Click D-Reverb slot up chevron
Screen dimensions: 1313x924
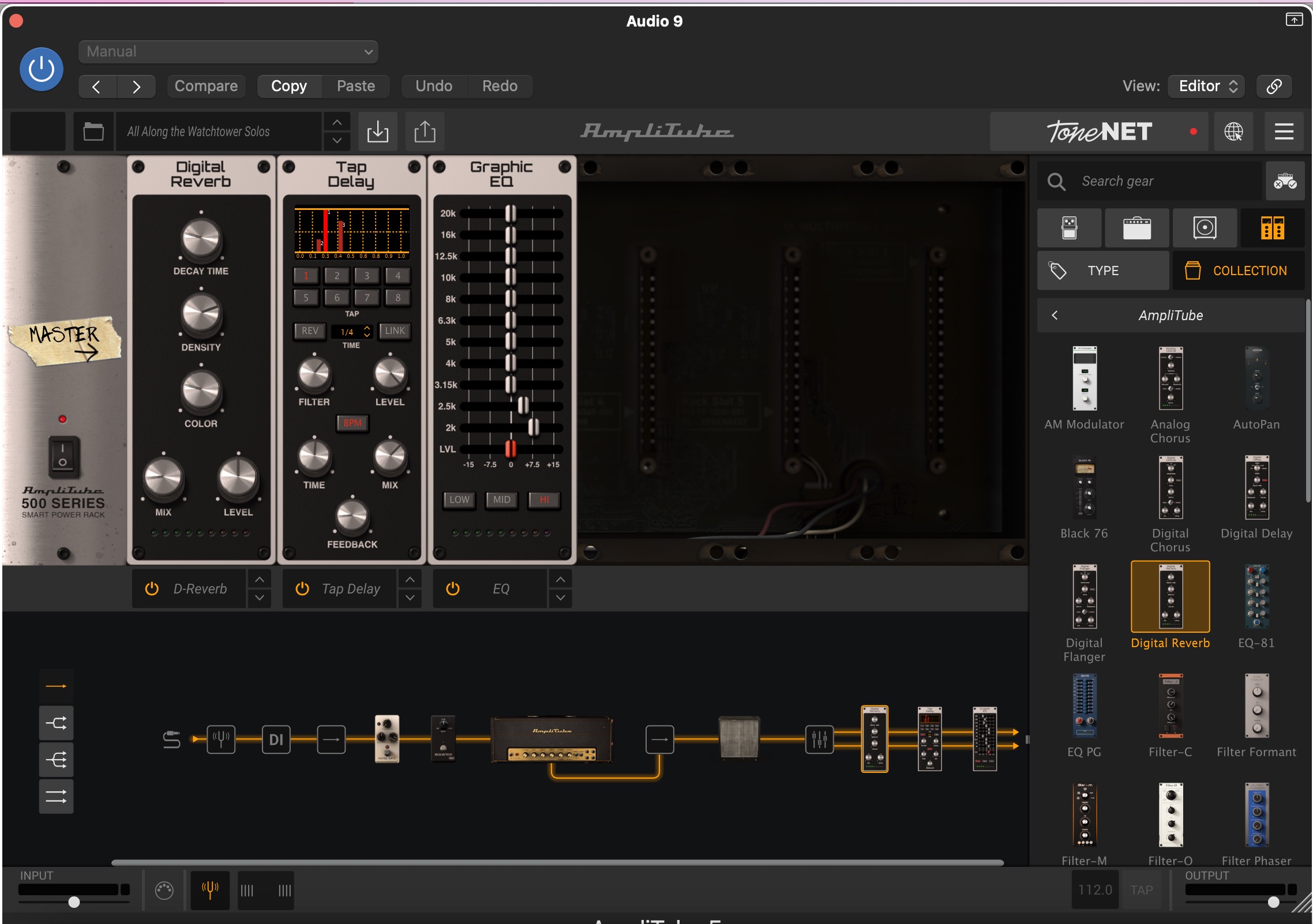(260, 579)
